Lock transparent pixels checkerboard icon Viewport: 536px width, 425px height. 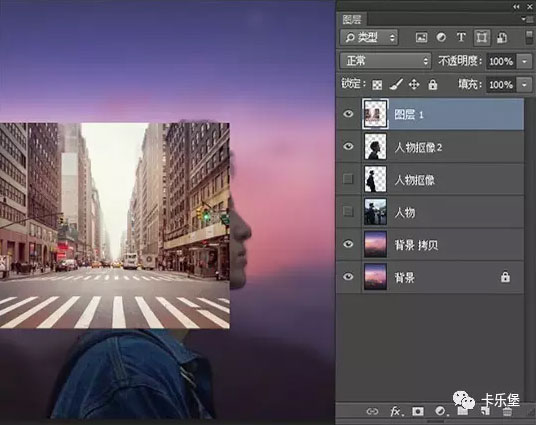(377, 84)
